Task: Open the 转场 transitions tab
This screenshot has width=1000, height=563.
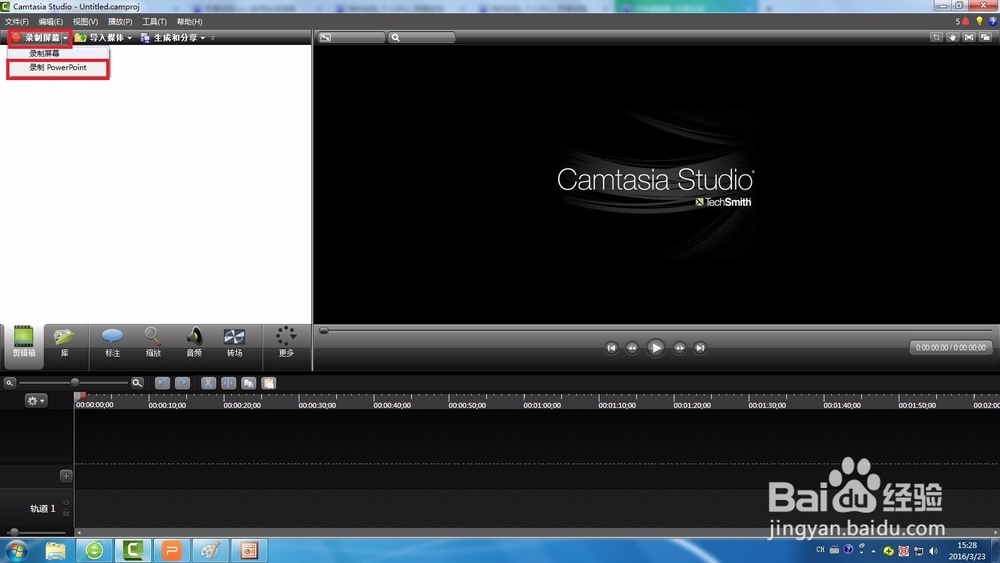Action: click(234, 342)
